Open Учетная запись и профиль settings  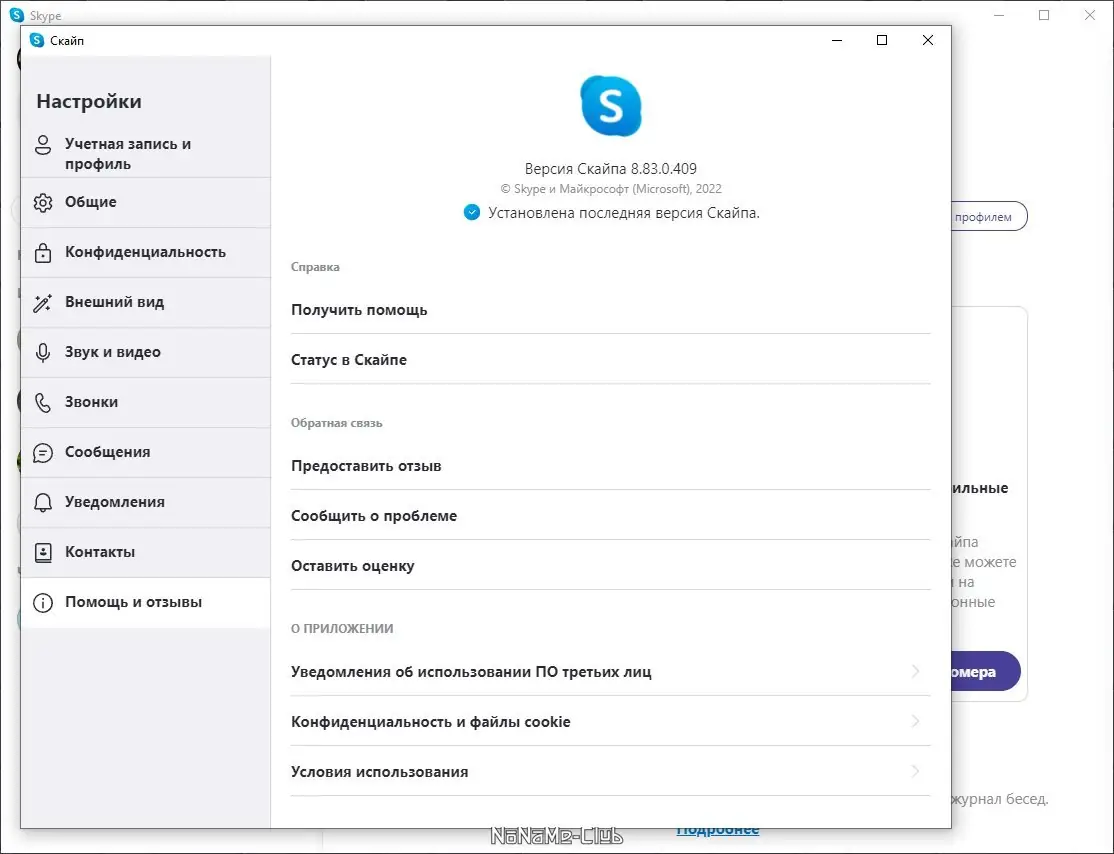(x=146, y=153)
